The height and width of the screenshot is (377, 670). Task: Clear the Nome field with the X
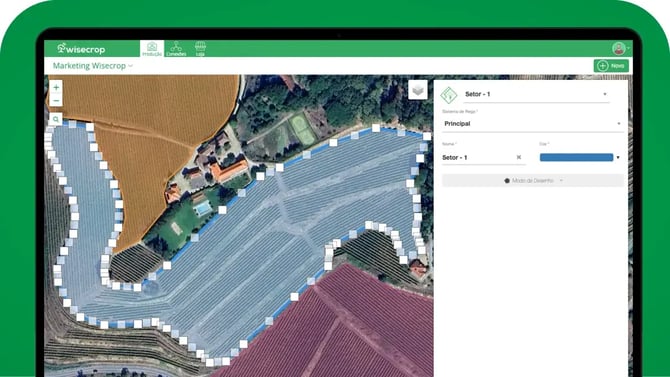pyautogui.click(x=519, y=157)
